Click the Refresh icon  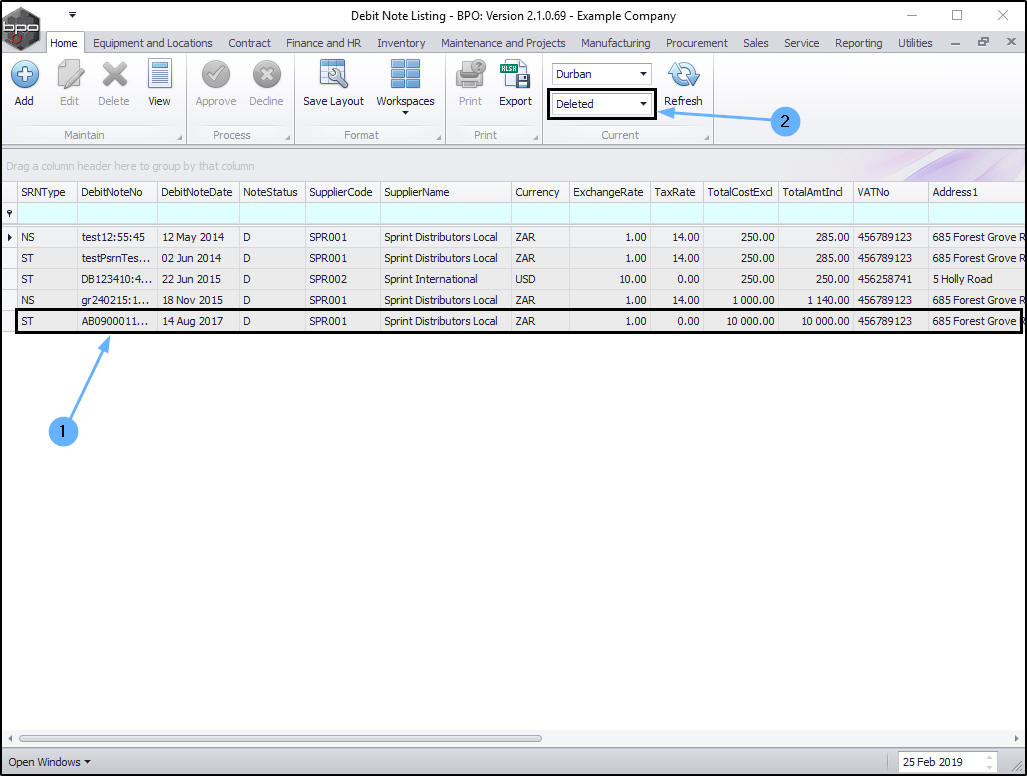(683, 75)
